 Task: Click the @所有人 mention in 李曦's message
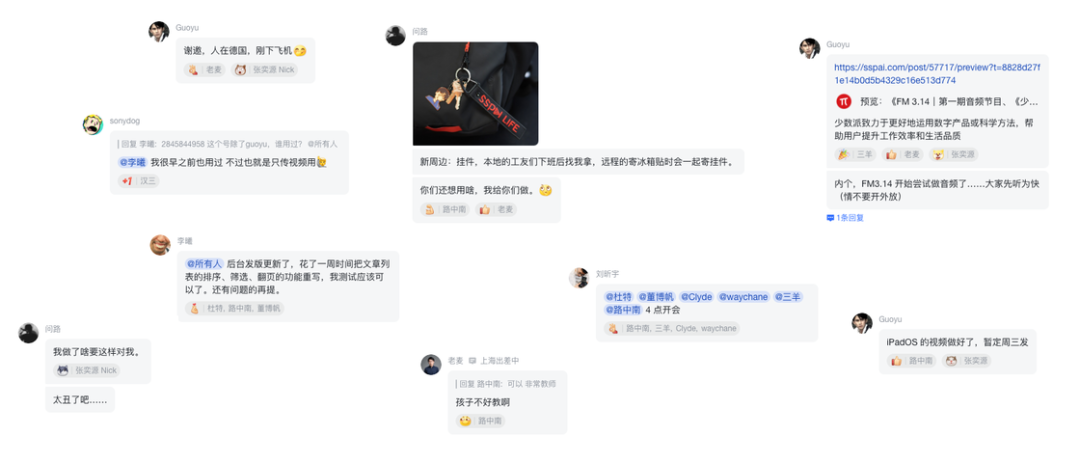(204, 263)
